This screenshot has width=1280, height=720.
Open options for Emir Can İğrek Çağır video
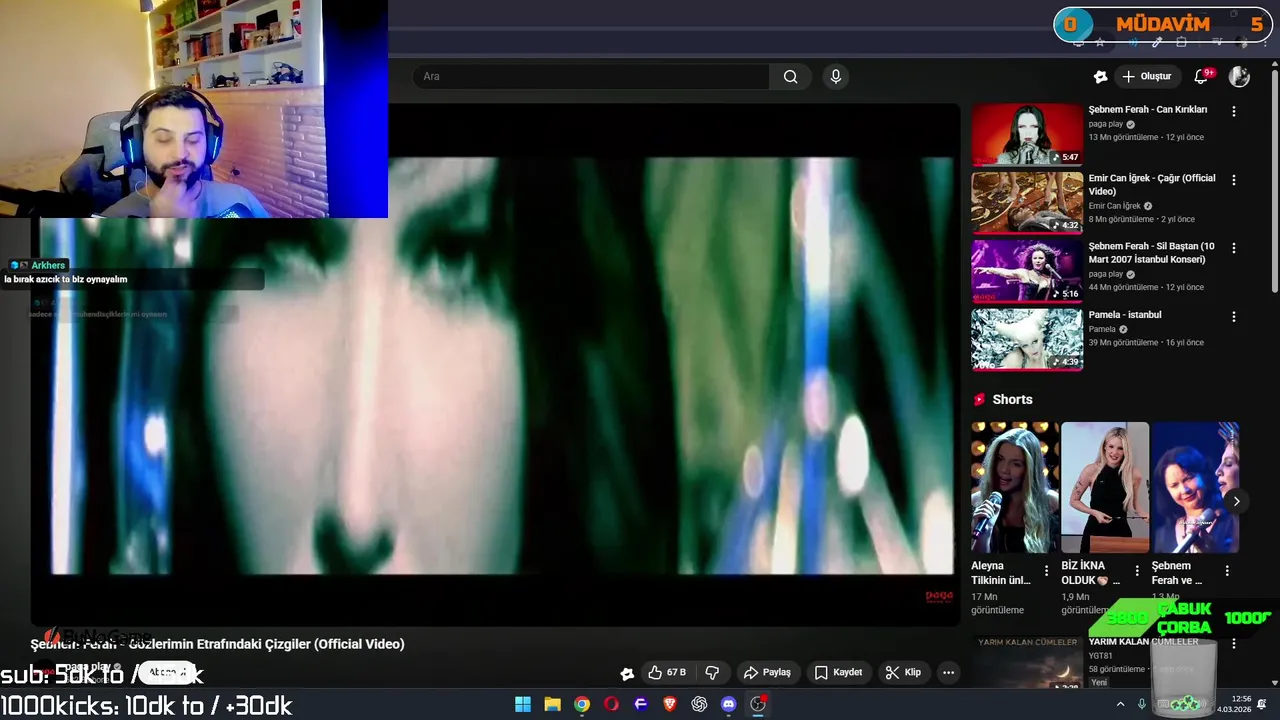(1233, 180)
